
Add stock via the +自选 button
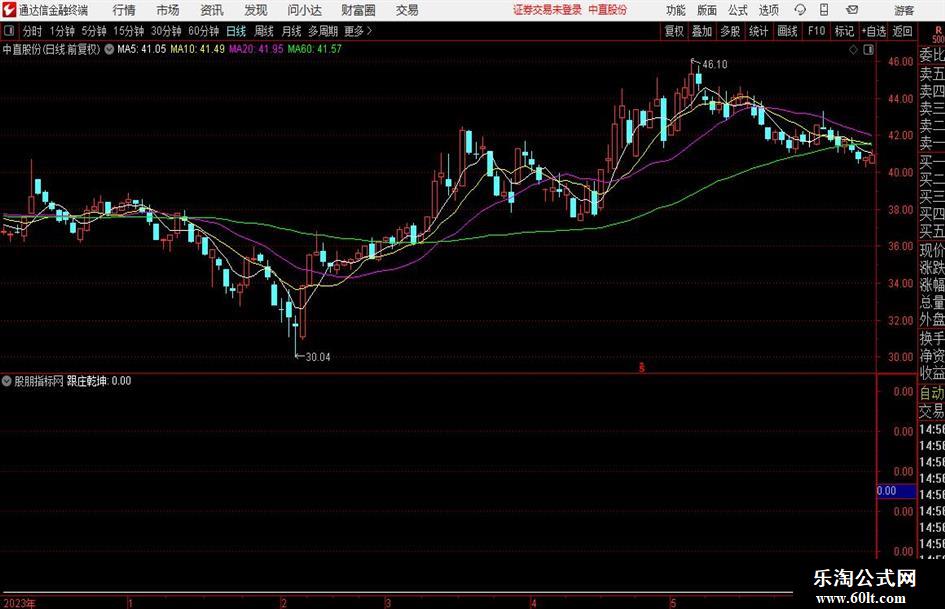pyautogui.click(x=874, y=31)
